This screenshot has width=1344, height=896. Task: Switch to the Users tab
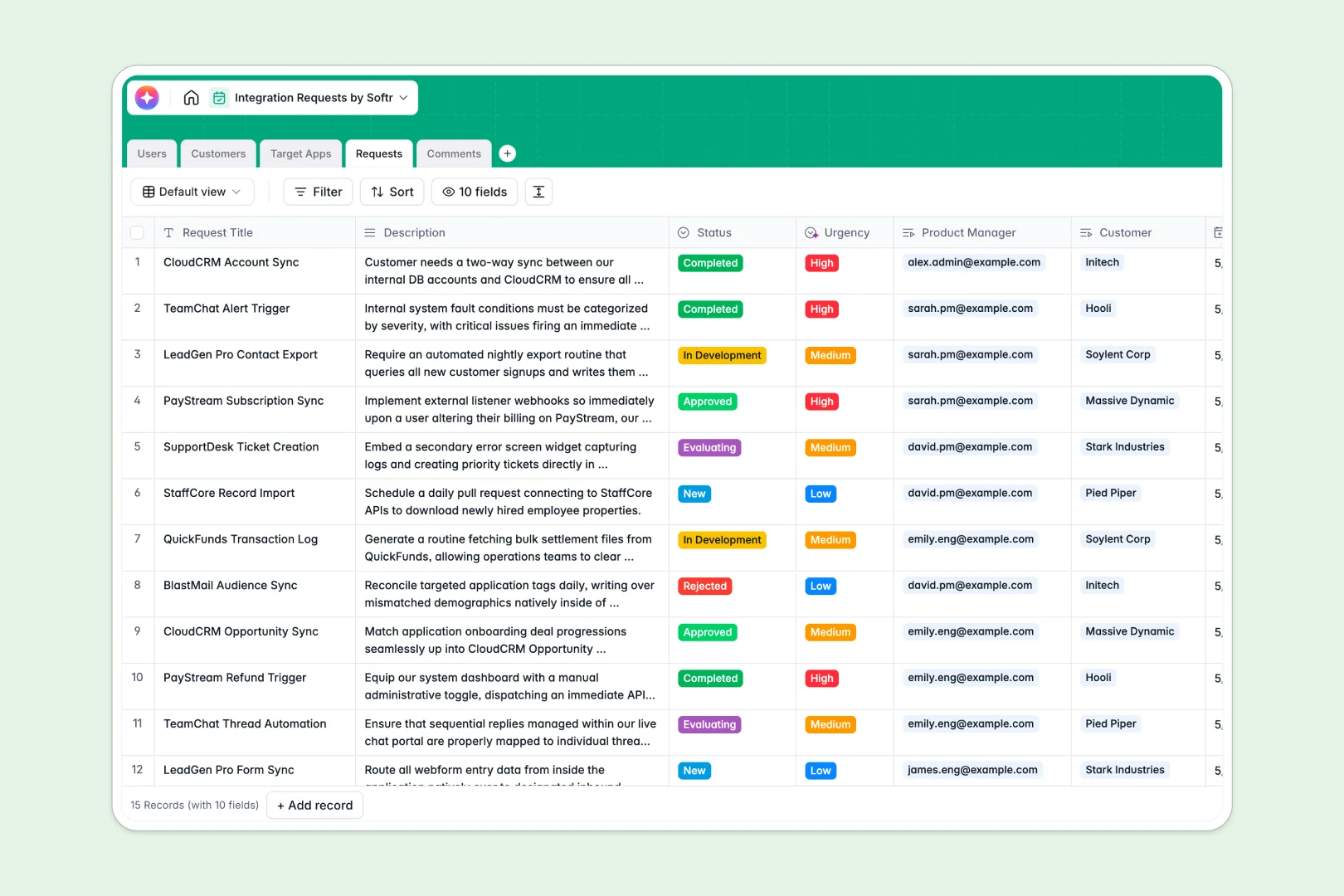152,153
